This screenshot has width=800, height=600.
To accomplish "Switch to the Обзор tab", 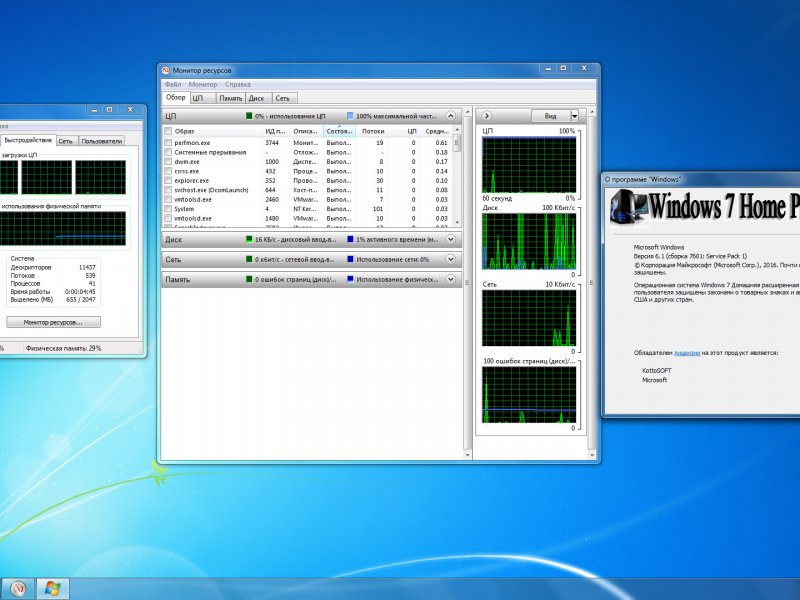I will [176, 97].
